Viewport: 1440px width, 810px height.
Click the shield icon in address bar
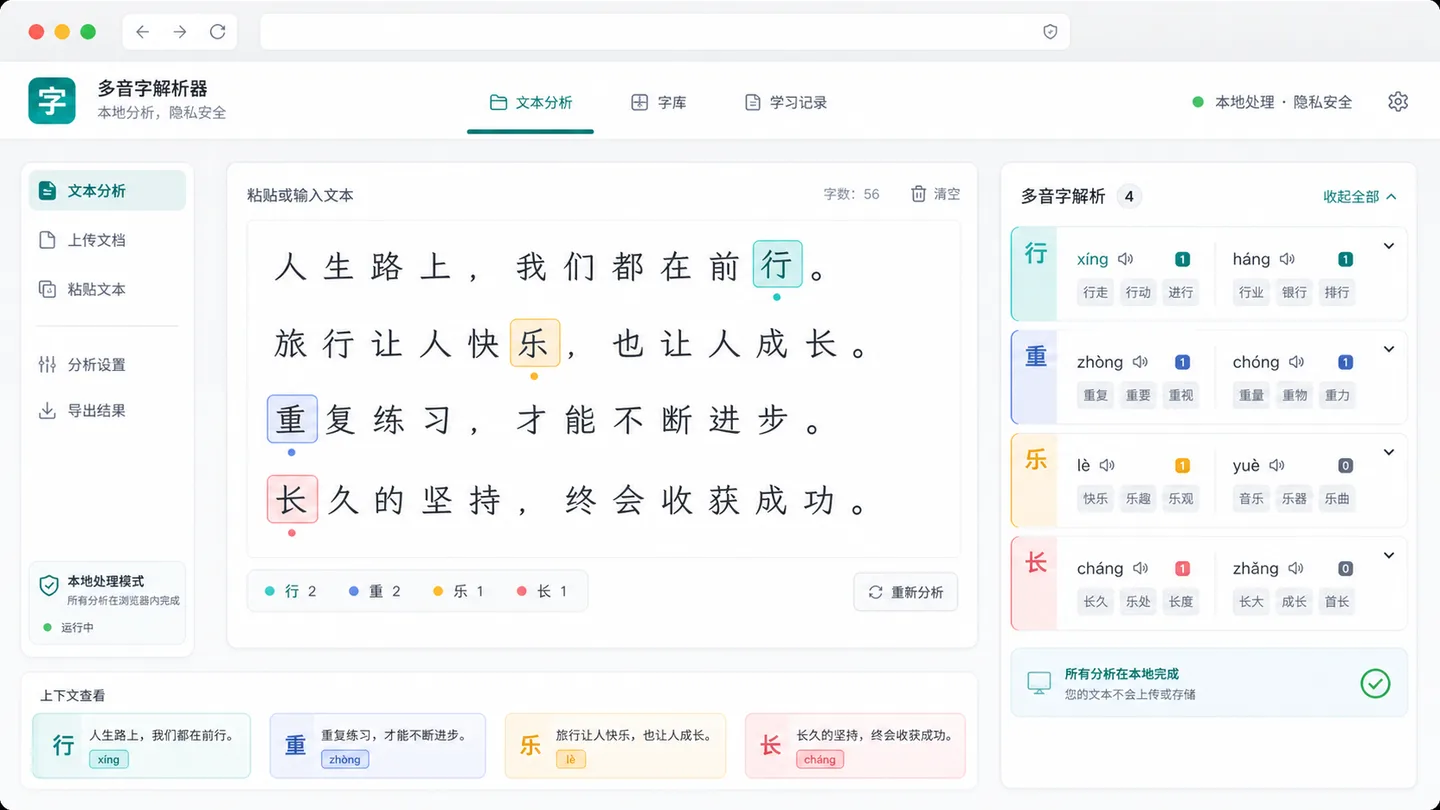coord(1050,32)
